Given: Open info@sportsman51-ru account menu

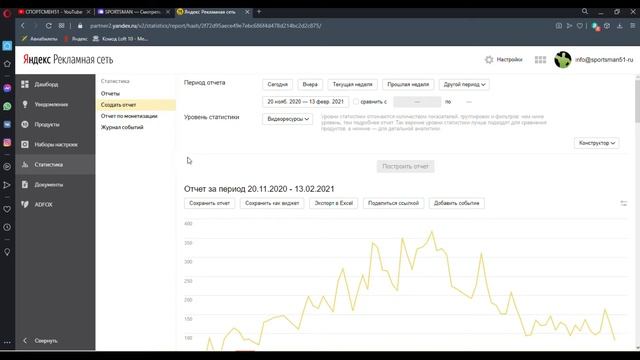Looking at the screenshot, I should [x=604, y=60].
